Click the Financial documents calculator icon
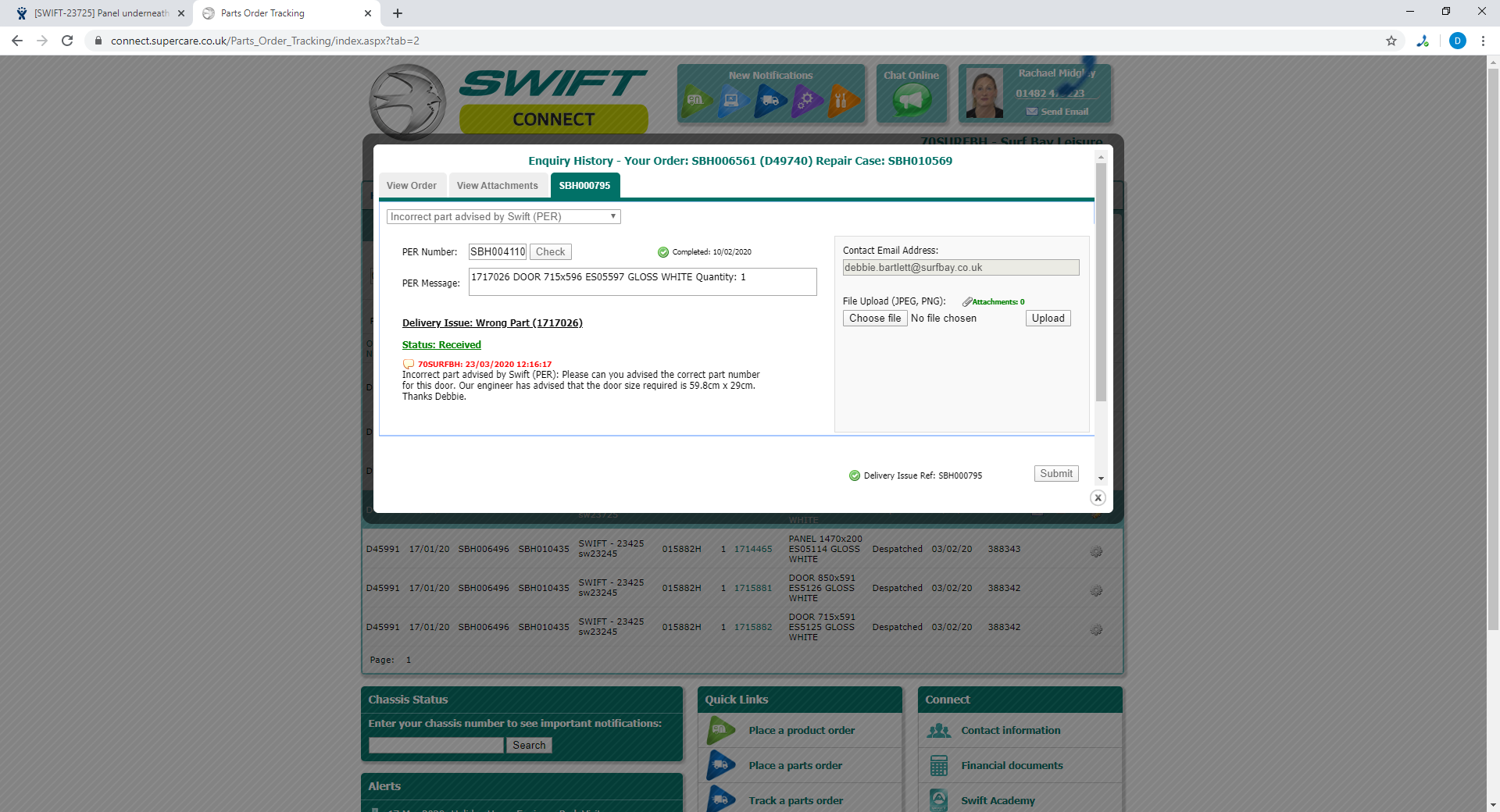Image resolution: width=1500 pixels, height=812 pixels. pos(939,766)
